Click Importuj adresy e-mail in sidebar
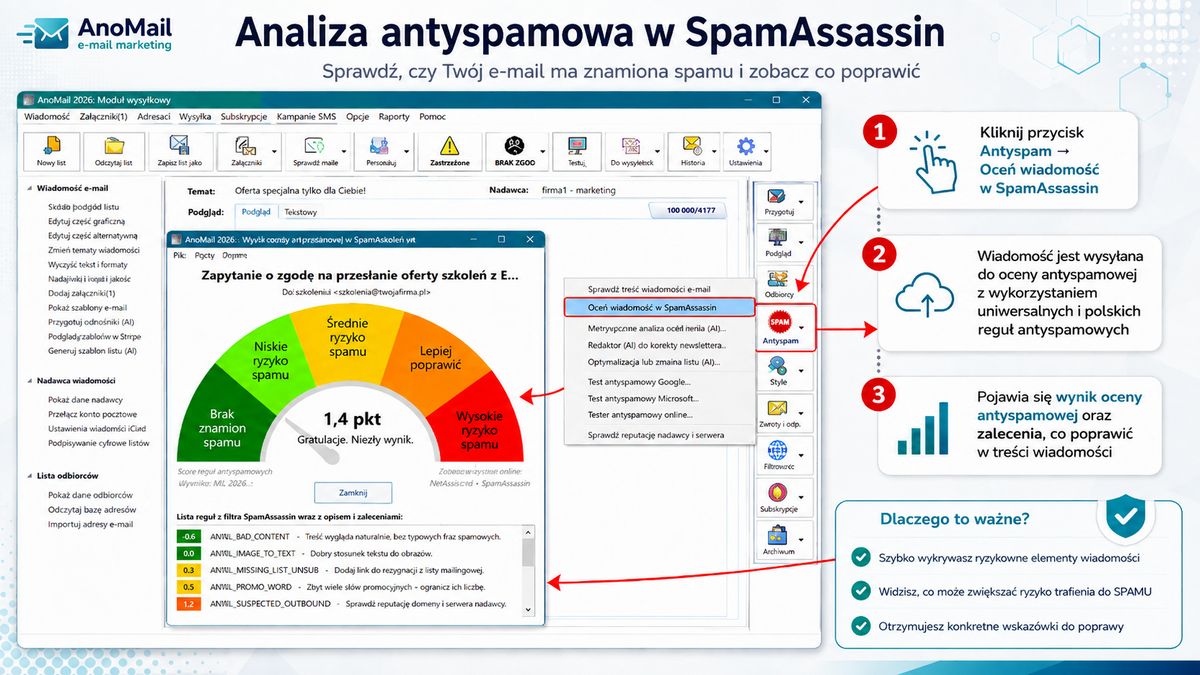The width and height of the screenshot is (1200, 675). [90, 524]
